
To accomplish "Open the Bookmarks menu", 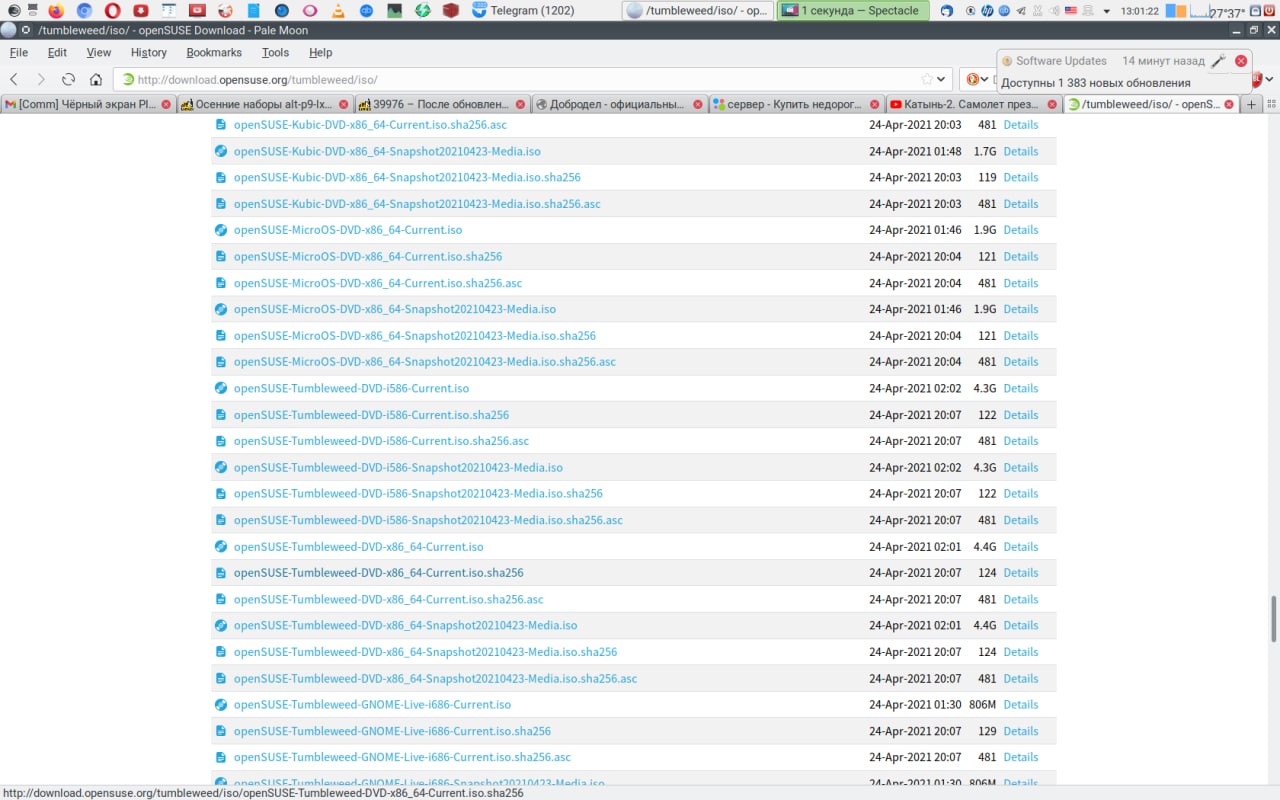I will [214, 52].
